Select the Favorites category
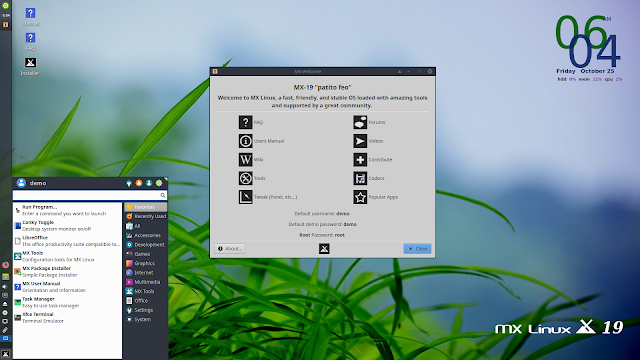The height and width of the screenshot is (360, 640). click(x=145, y=207)
